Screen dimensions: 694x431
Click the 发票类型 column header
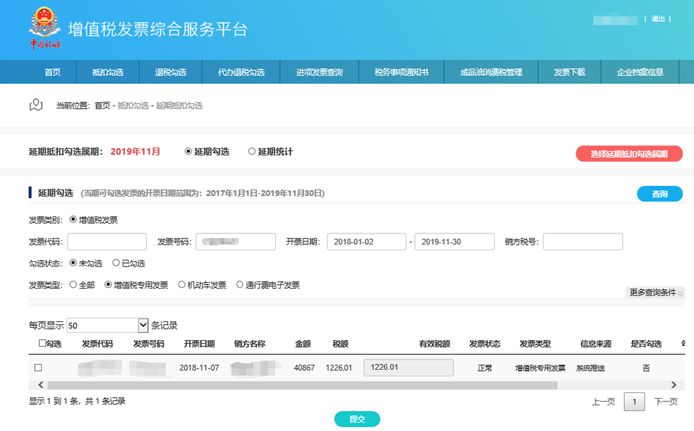pos(535,344)
